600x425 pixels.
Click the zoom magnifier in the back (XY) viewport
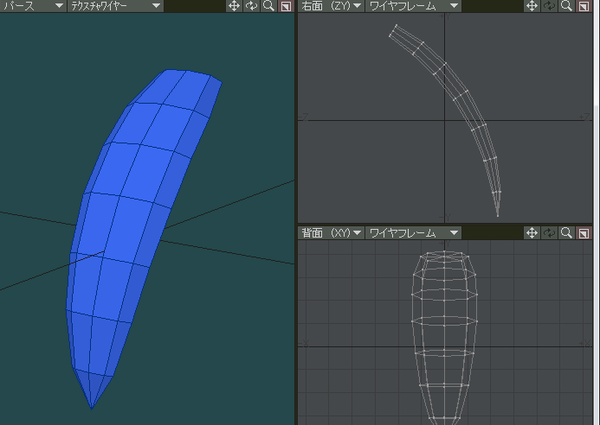(x=566, y=233)
